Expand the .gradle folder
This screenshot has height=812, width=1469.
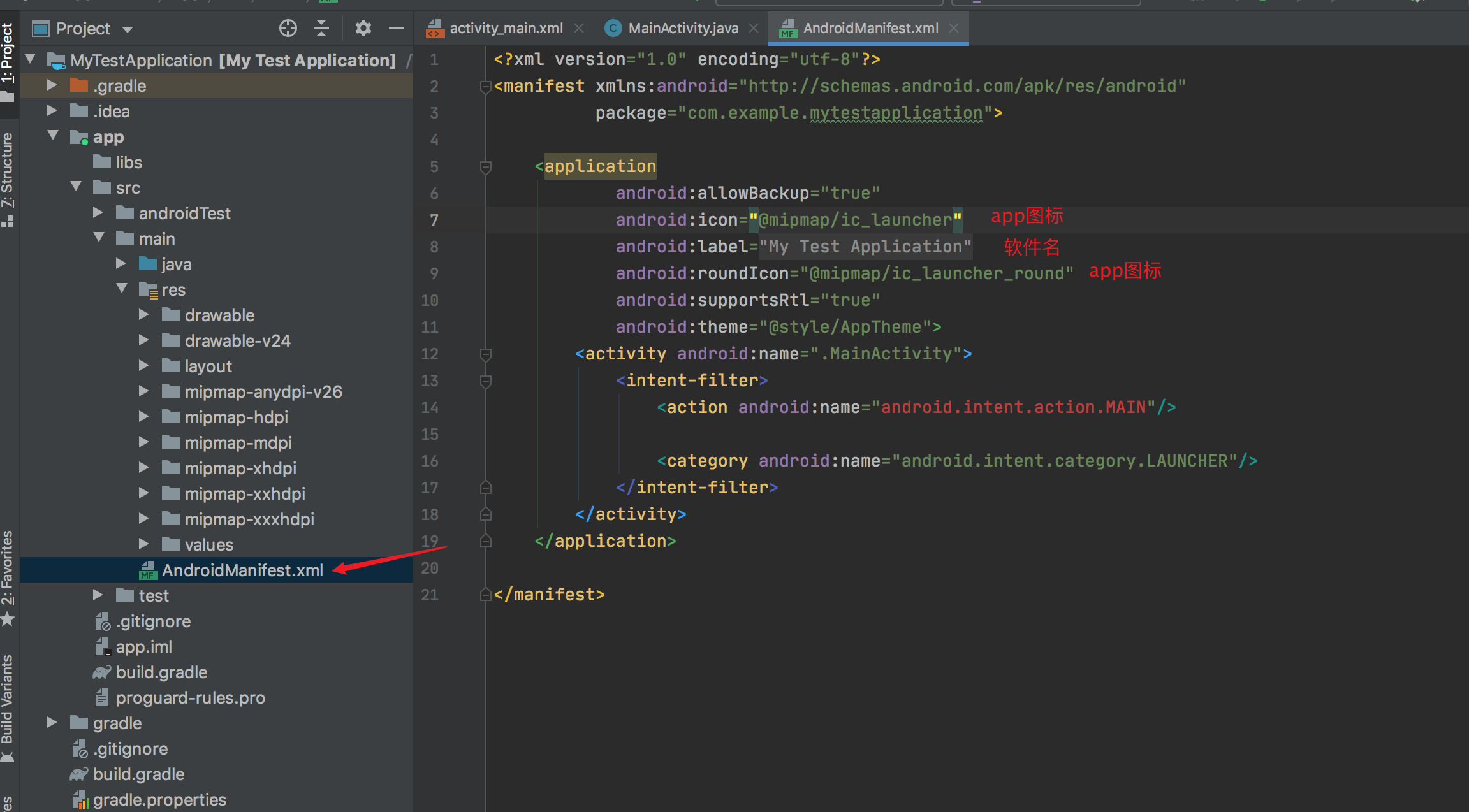pos(52,85)
